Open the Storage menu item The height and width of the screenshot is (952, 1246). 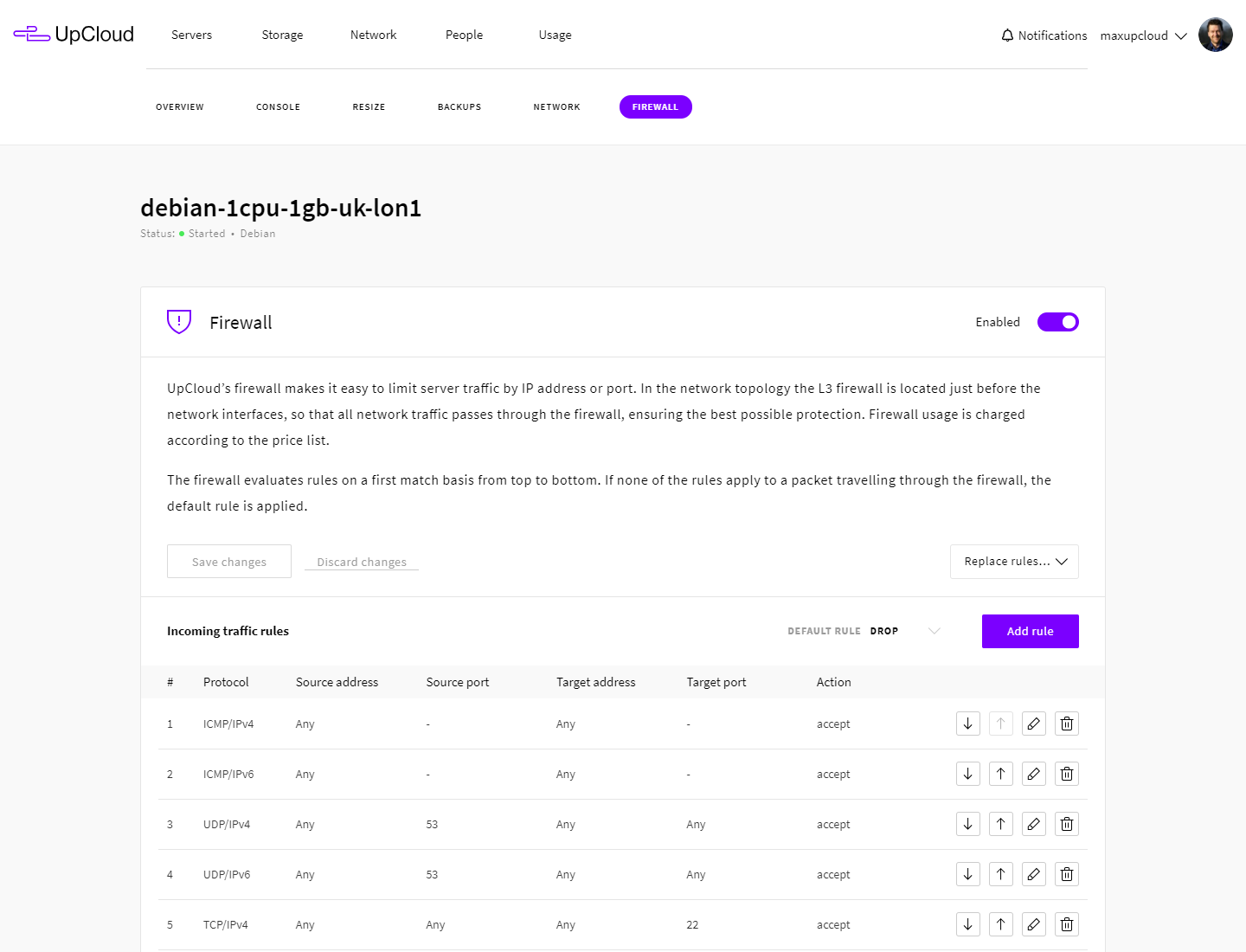[282, 35]
